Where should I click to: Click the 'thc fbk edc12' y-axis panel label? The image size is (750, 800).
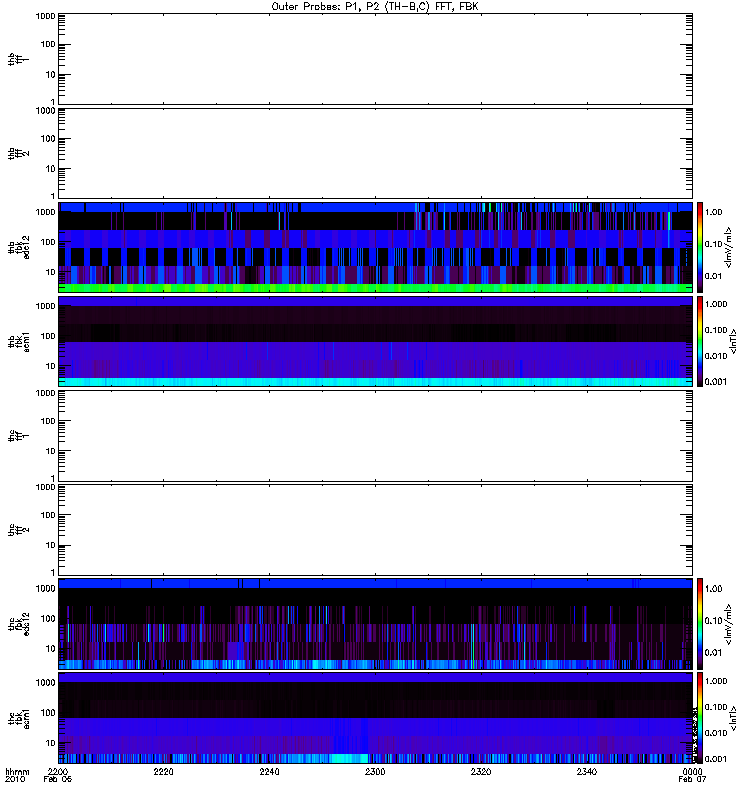pyautogui.click(x=18, y=623)
